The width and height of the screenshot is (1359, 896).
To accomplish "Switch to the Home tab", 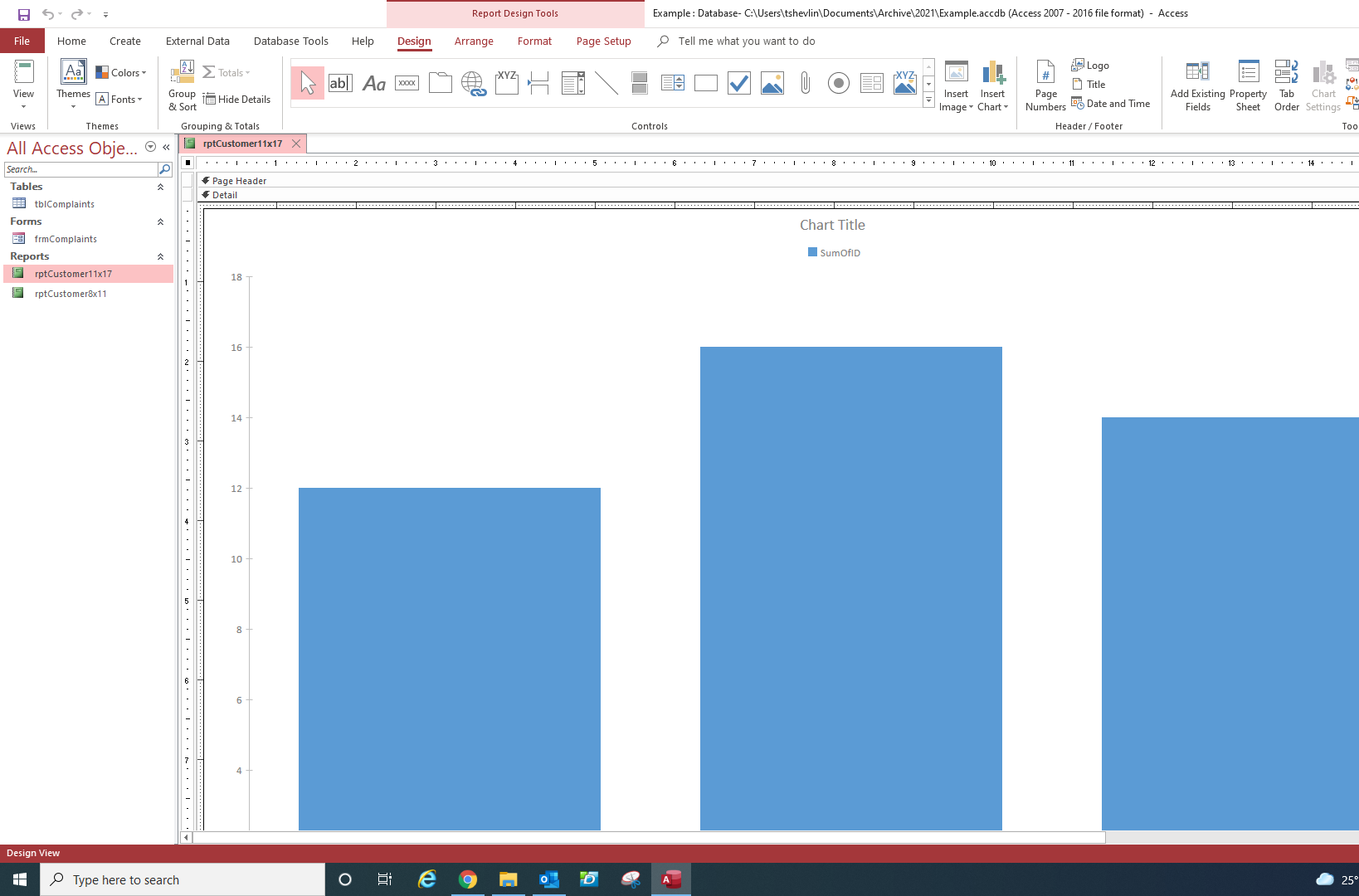I will (71, 41).
